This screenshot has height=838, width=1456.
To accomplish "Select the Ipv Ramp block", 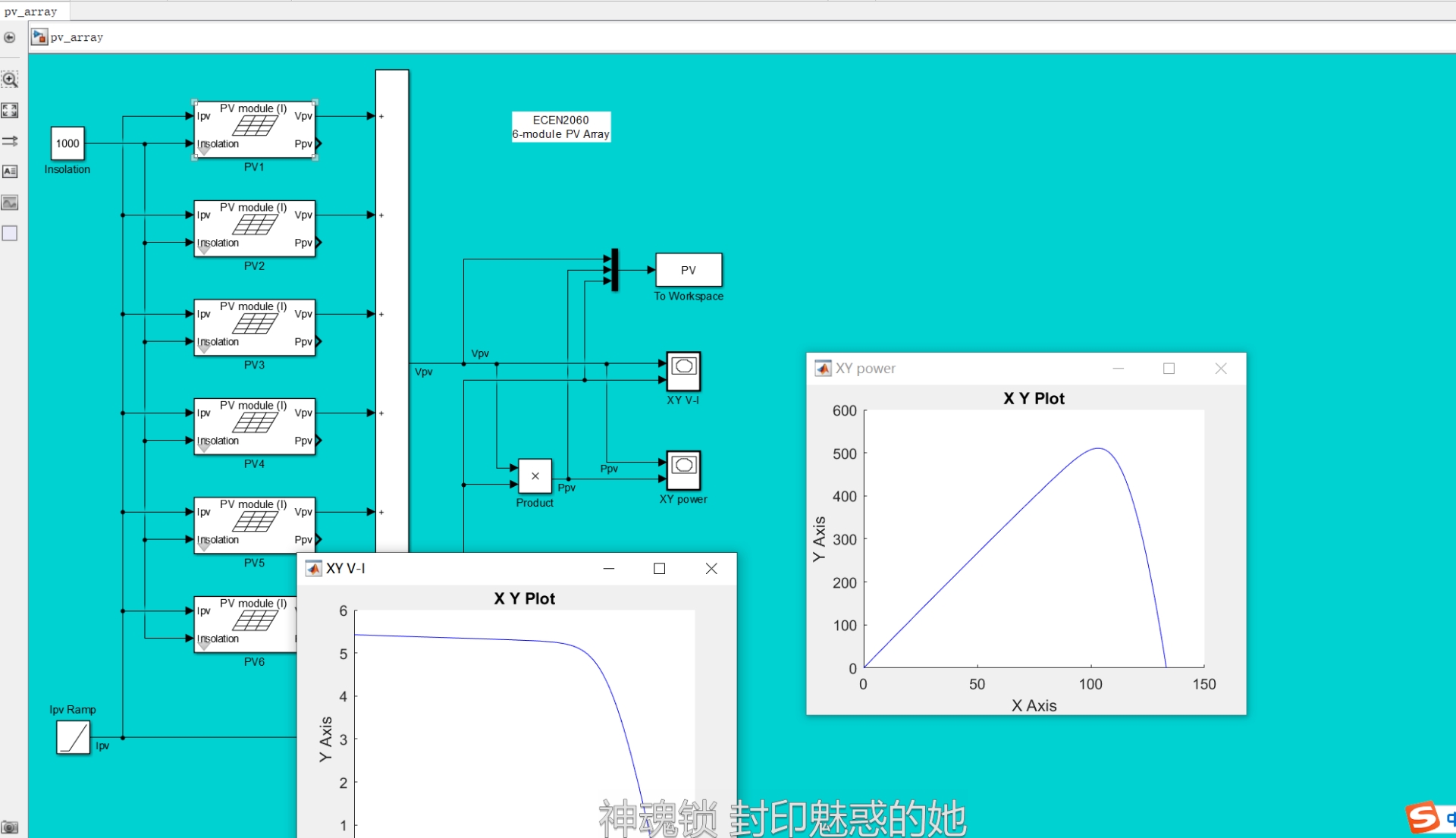I will point(73,737).
